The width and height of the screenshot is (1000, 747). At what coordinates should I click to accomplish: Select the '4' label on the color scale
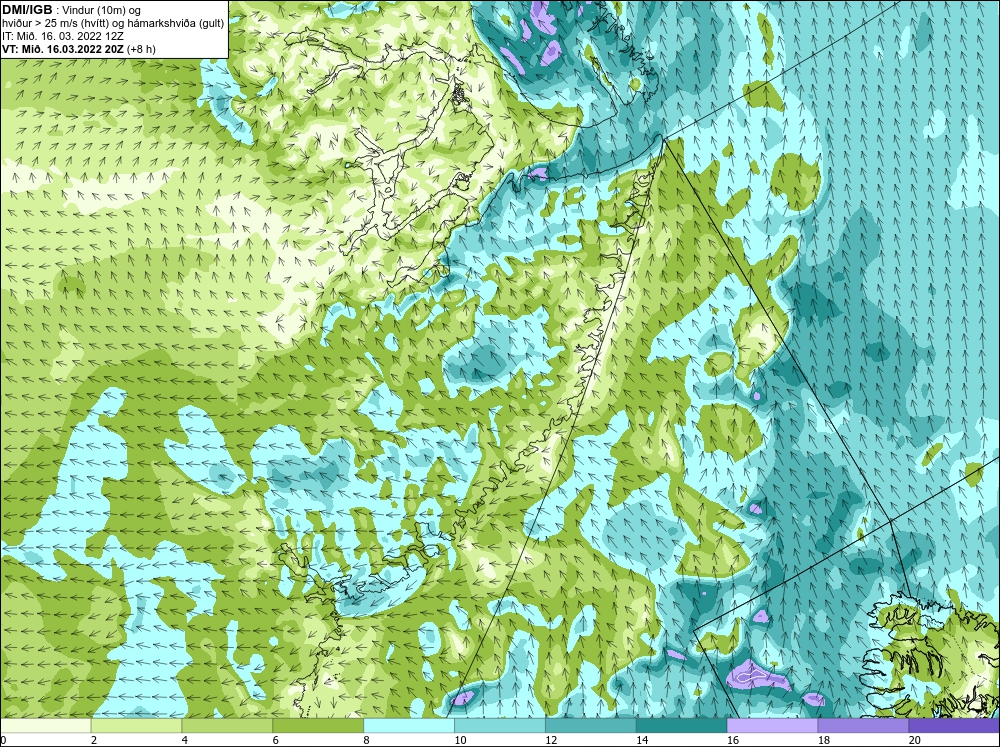[184, 740]
